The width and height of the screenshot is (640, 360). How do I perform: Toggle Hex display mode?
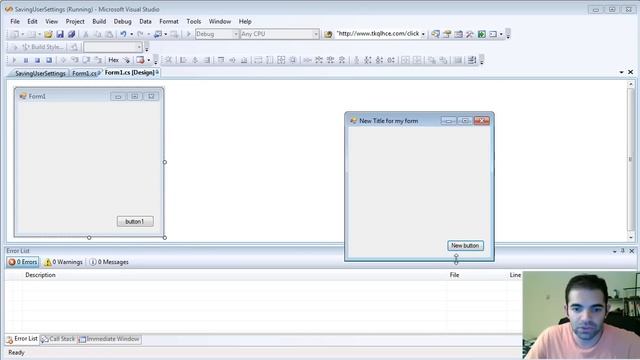[113, 60]
